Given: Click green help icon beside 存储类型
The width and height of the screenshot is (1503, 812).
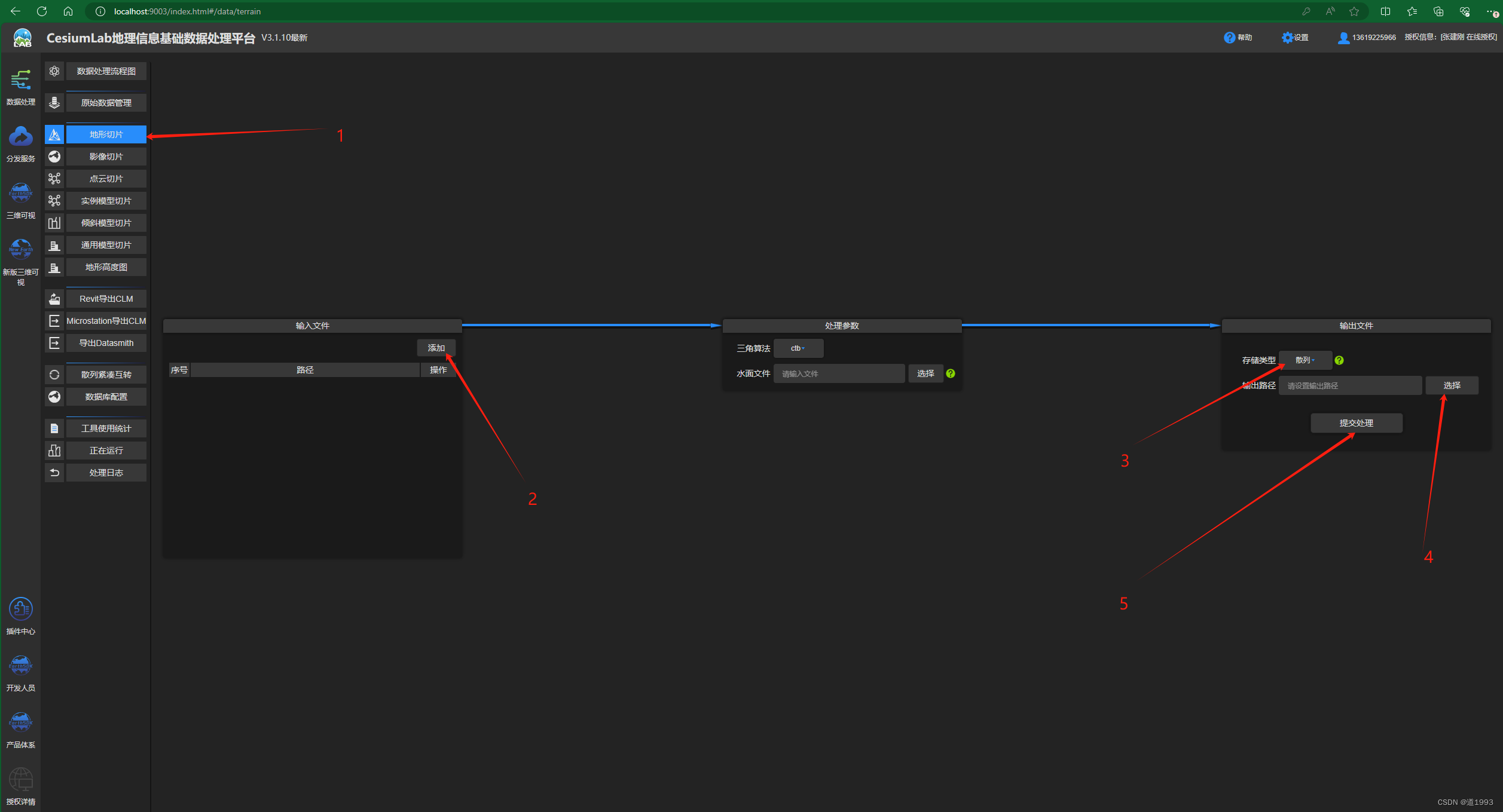Looking at the screenshot, I should (x=1339, y=360).
